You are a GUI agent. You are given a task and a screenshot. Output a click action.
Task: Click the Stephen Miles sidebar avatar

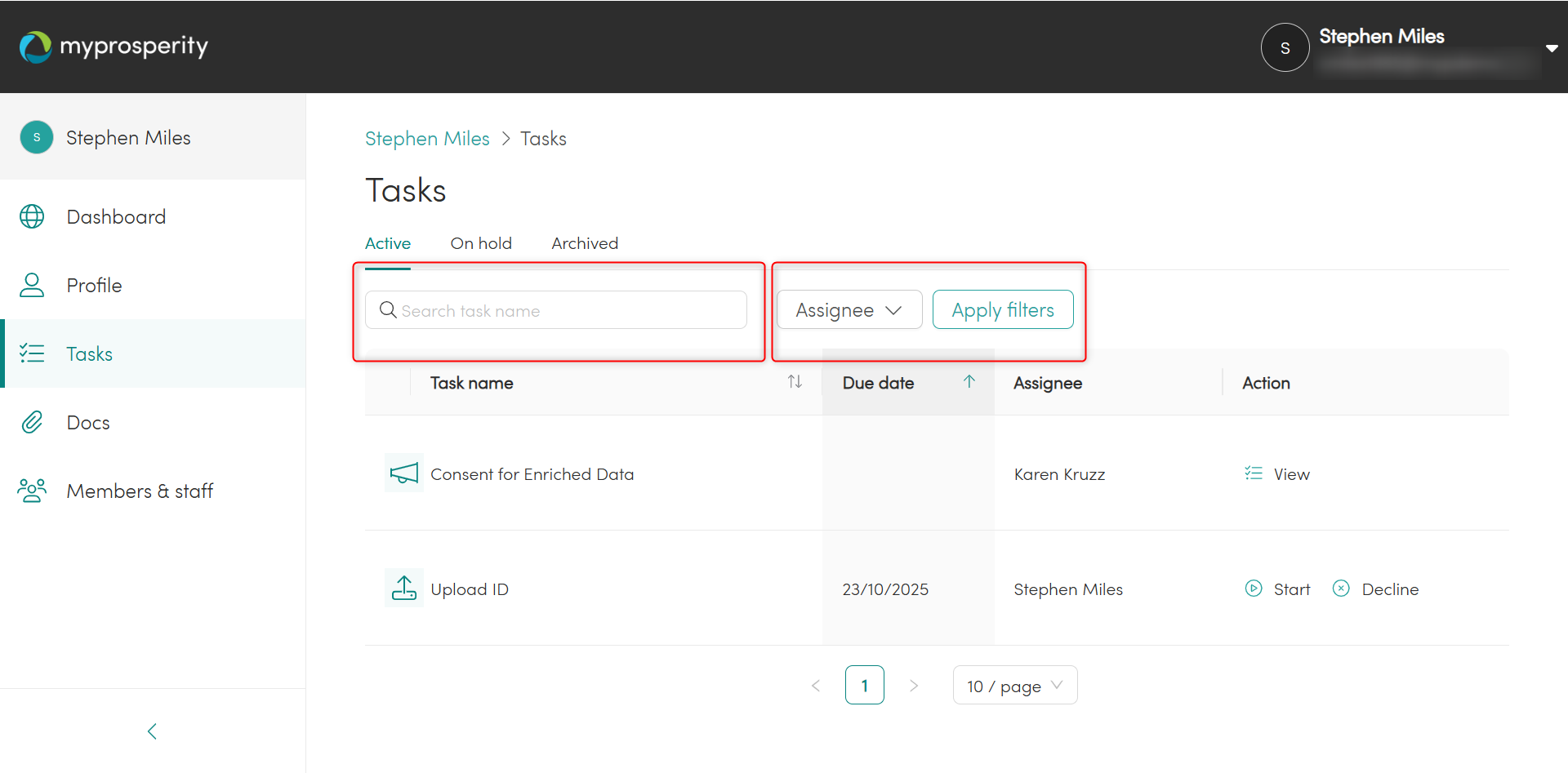(37, 137)
